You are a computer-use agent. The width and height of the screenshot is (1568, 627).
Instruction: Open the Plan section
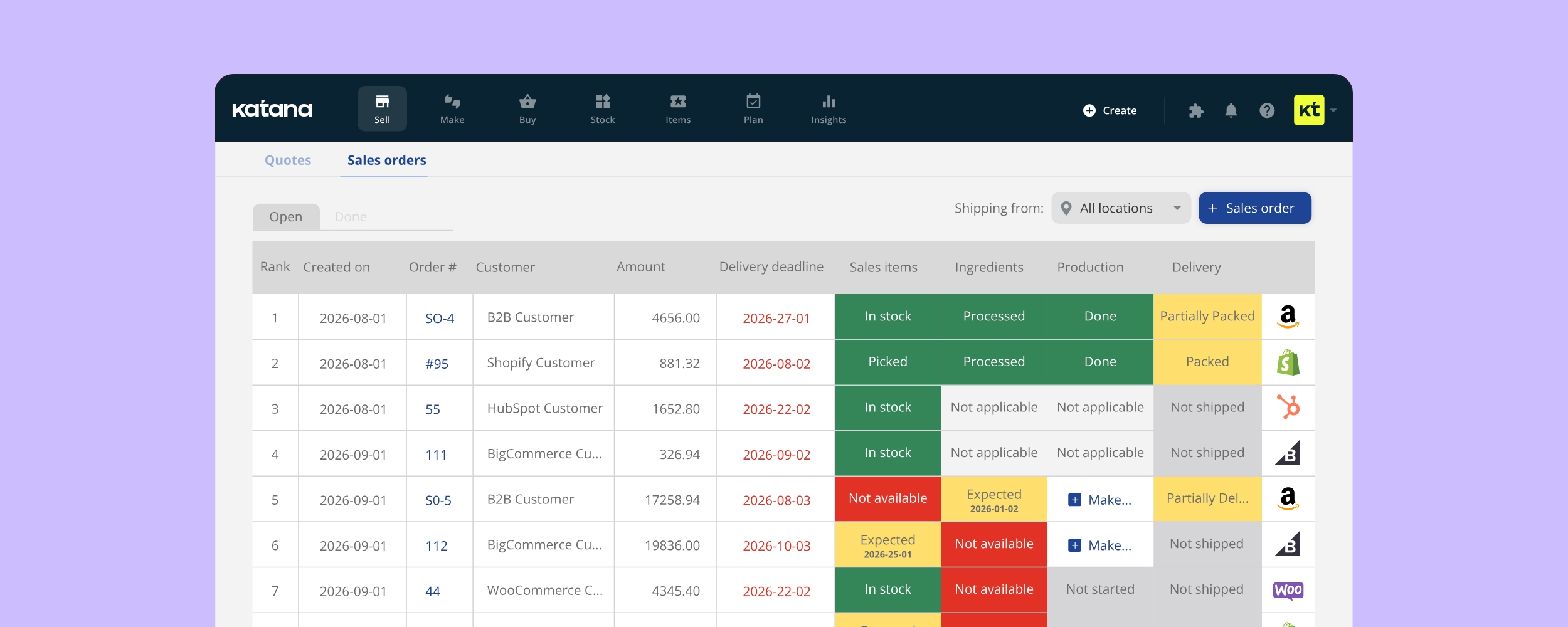pyautogui.click(x=753, y=108)
